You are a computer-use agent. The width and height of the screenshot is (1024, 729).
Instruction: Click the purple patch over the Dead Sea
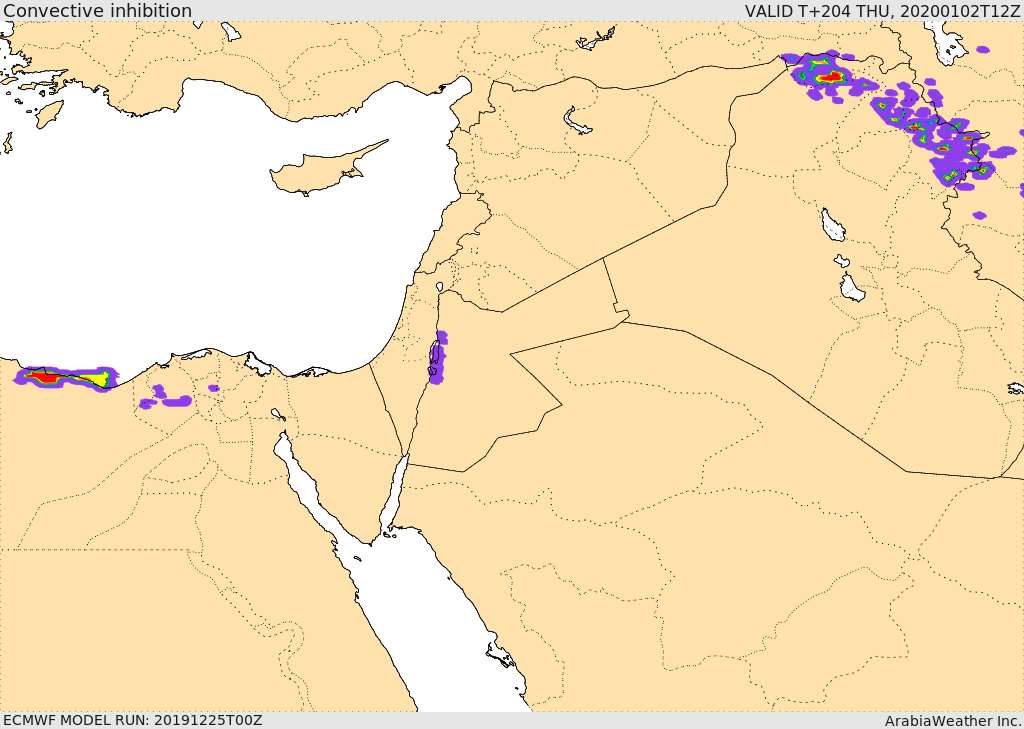[x=437, y=357]
